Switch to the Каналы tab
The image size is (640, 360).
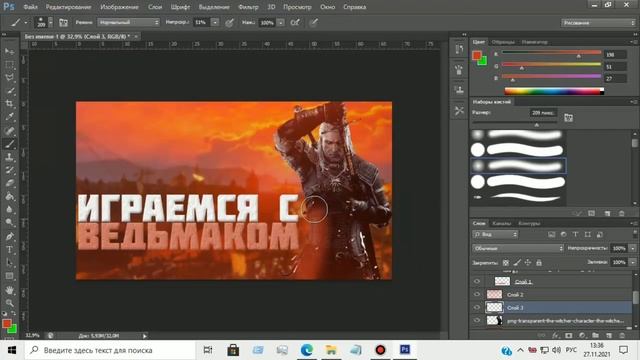tap(501, 223)
